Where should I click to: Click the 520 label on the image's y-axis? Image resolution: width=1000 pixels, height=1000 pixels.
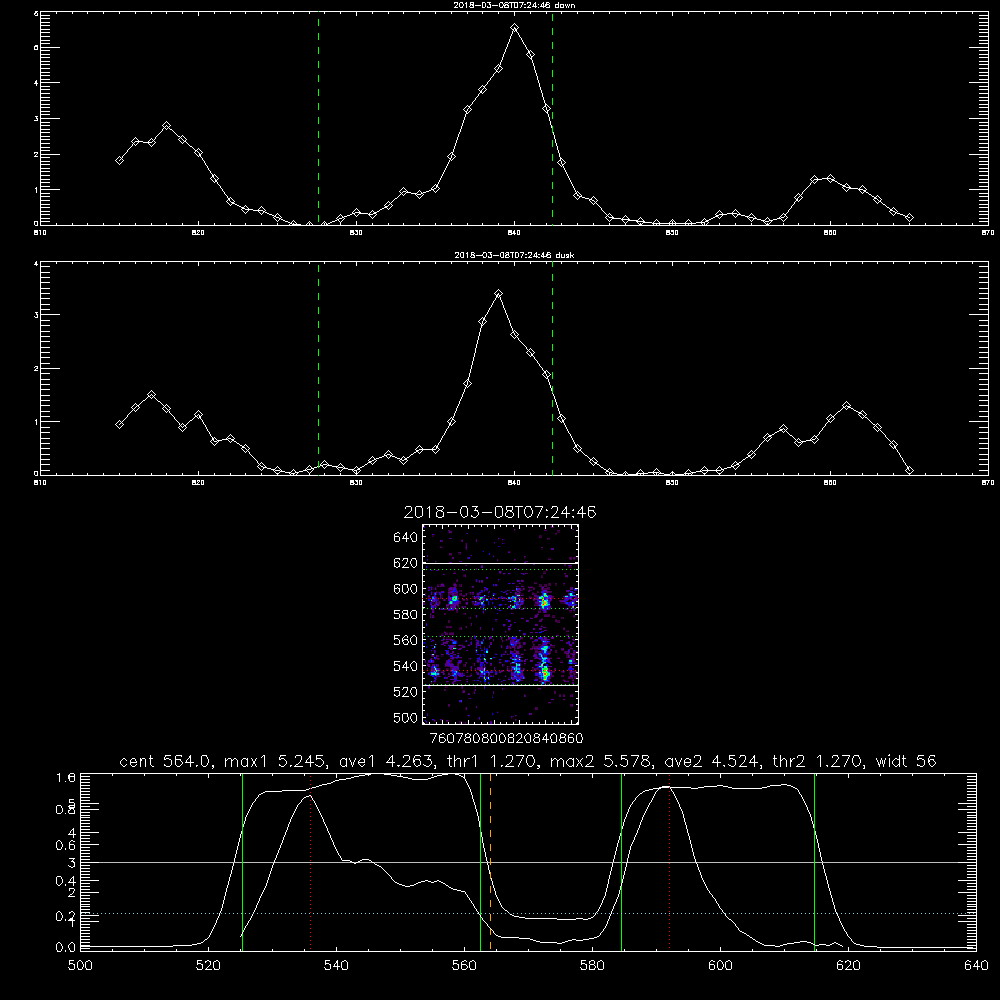pos(406,692)
